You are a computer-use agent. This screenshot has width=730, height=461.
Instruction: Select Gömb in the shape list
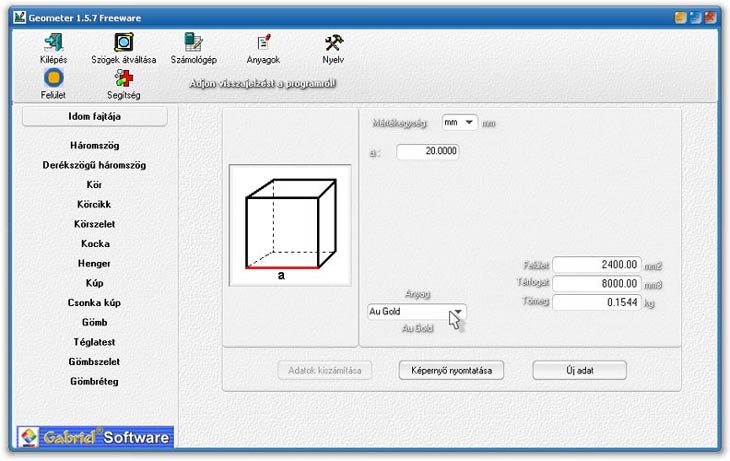coord(95,322)
